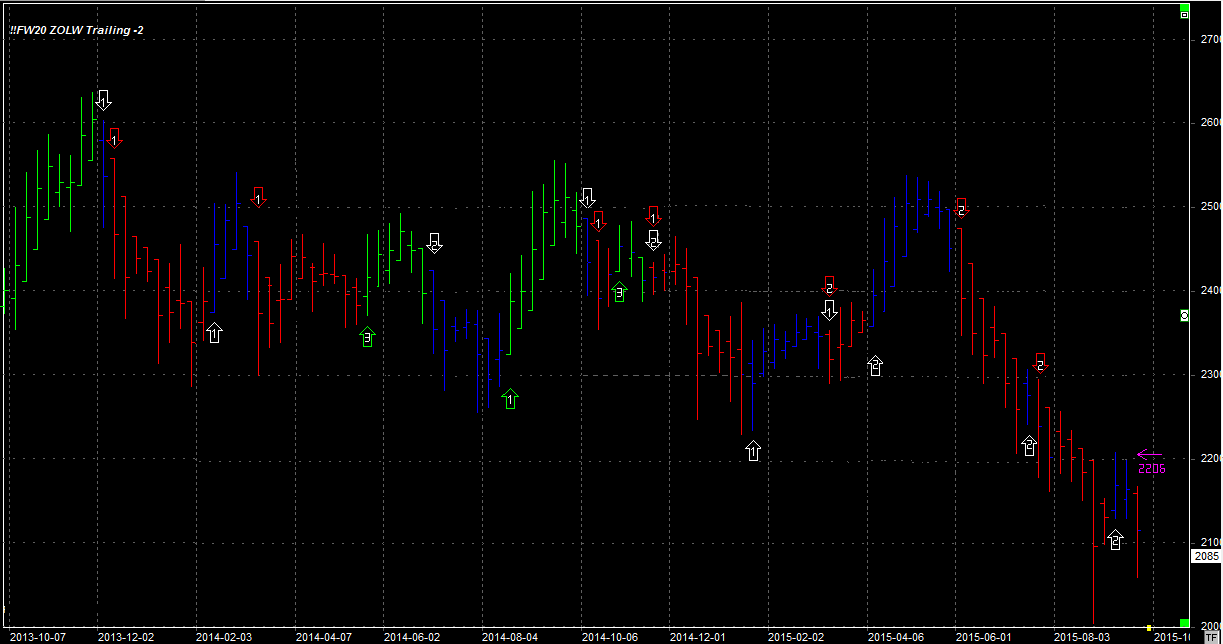The width and height of the screenshot is (1223, 644).
Task: Click the magenta arrow pointing at 2206
Action: [1150, 454]
